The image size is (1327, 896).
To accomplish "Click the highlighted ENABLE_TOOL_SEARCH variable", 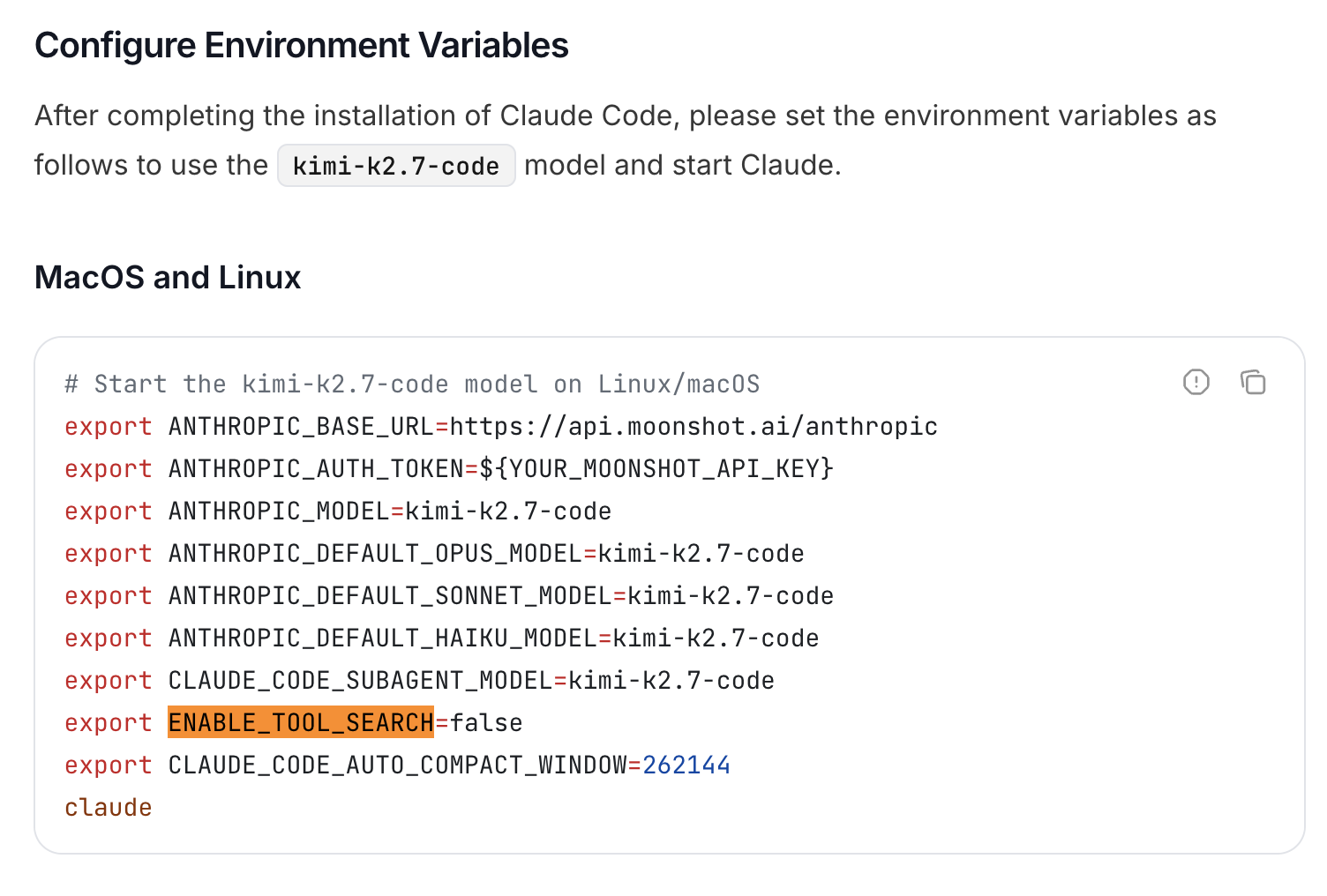I will [x=301, y=722].
